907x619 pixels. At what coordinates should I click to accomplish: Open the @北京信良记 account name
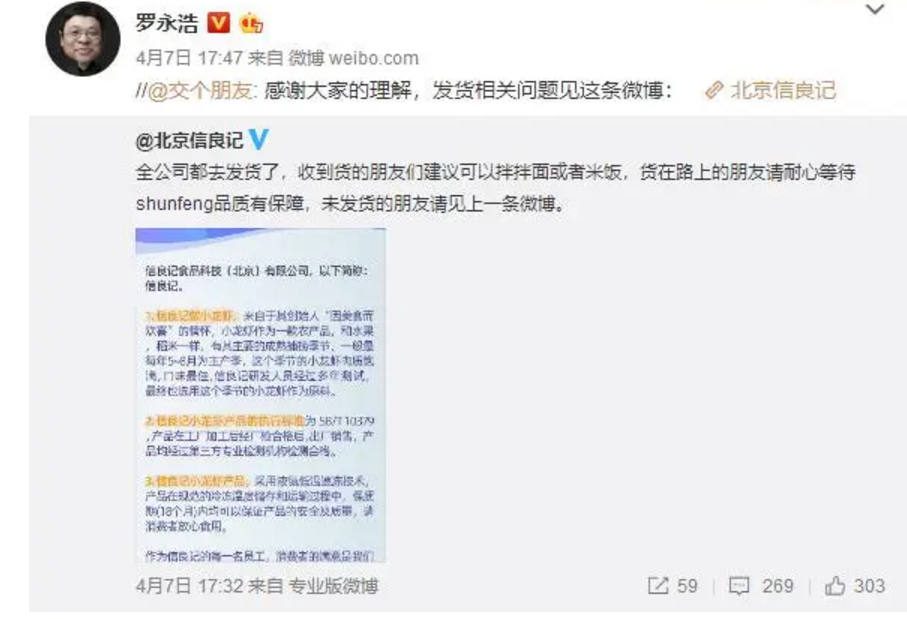point(189,141)
